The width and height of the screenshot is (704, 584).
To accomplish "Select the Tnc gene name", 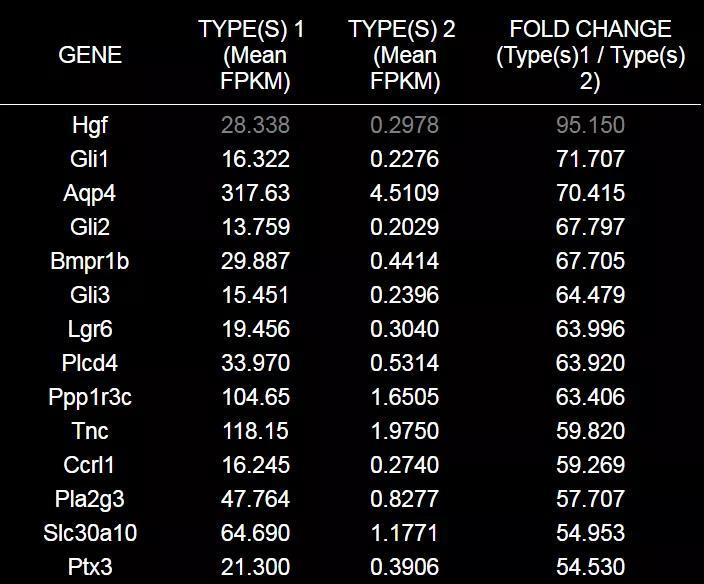I will coord(90,431).
